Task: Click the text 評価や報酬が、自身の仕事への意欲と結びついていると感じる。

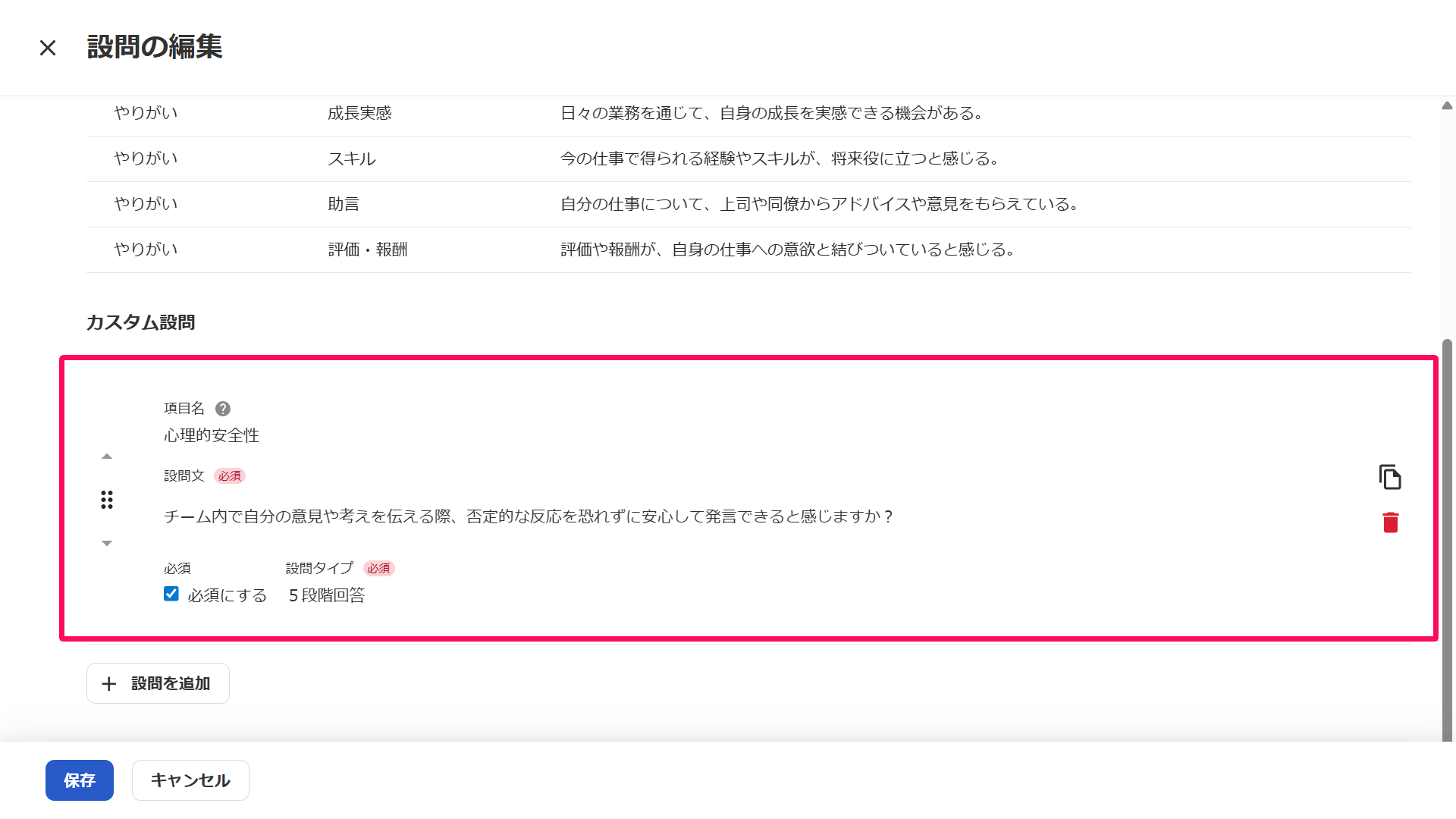Action: point(789,249)
